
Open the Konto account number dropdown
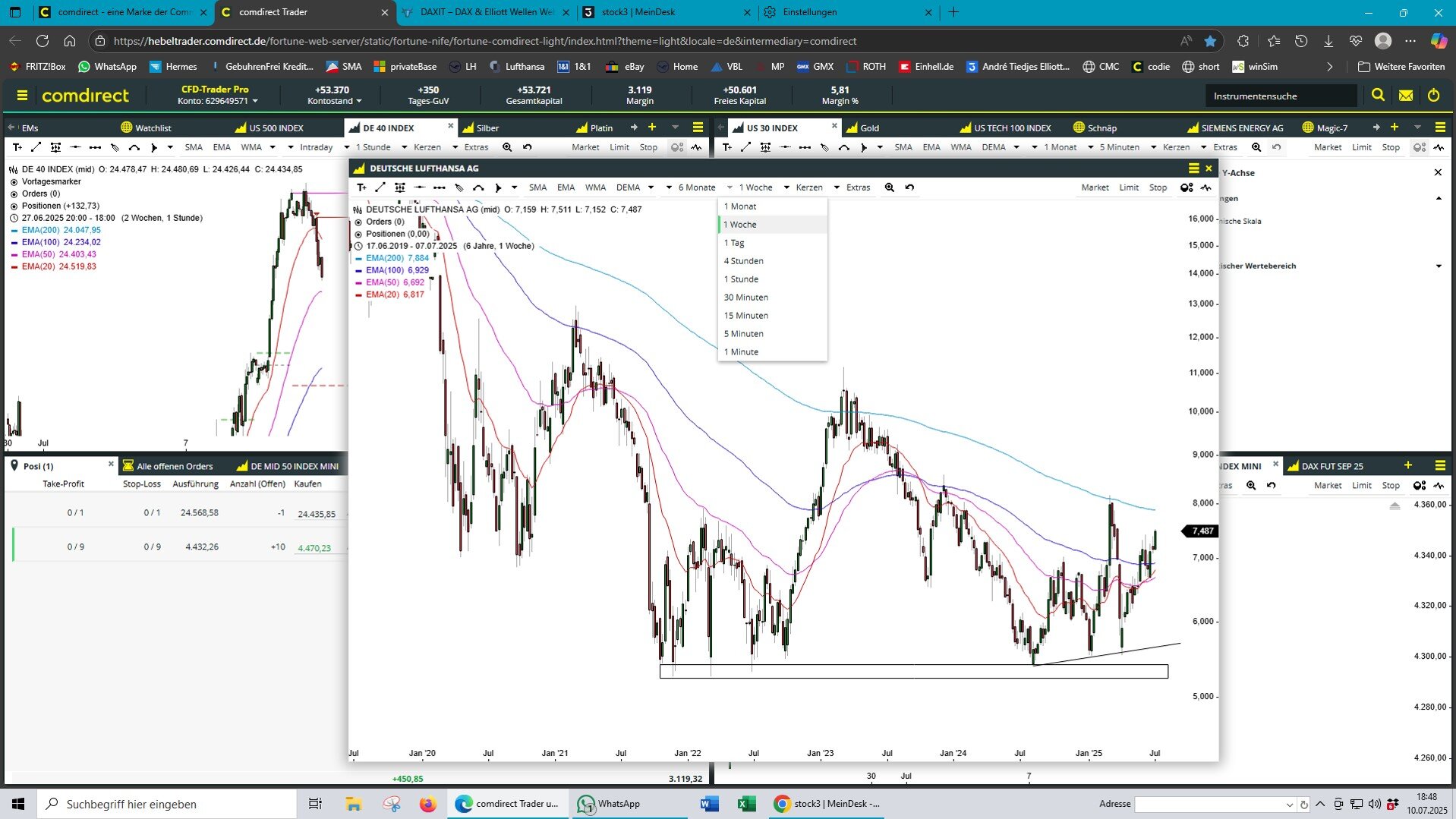pyautogui.click(x=217, y=101)
